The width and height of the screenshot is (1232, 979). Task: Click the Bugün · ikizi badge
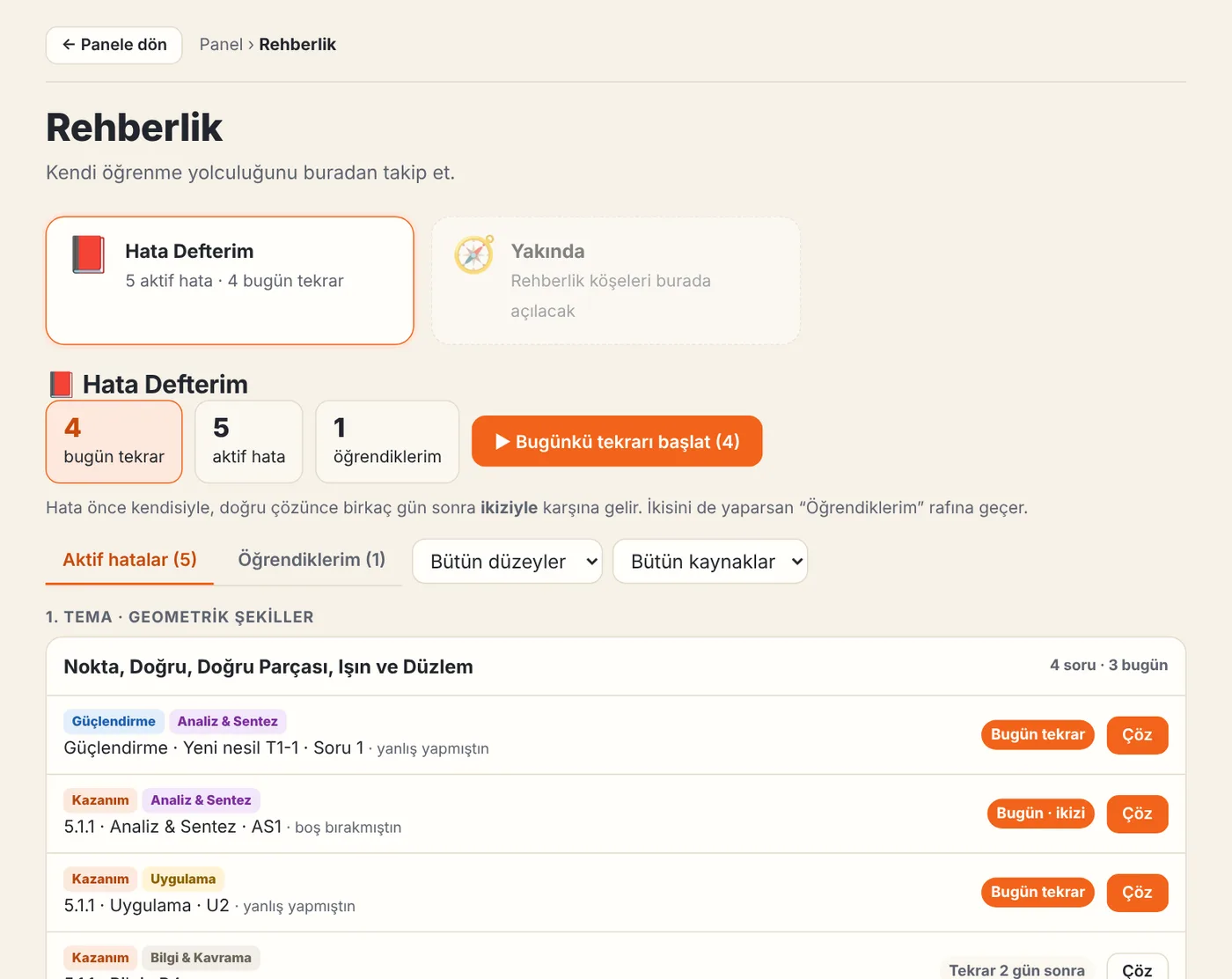[1040, 813]
